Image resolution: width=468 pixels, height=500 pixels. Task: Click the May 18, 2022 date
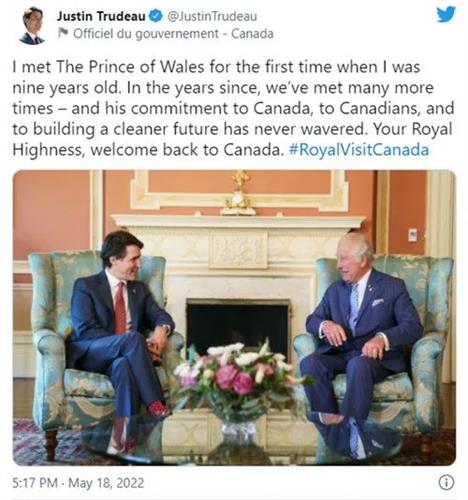pyautogui.click(x=106, y=483)
